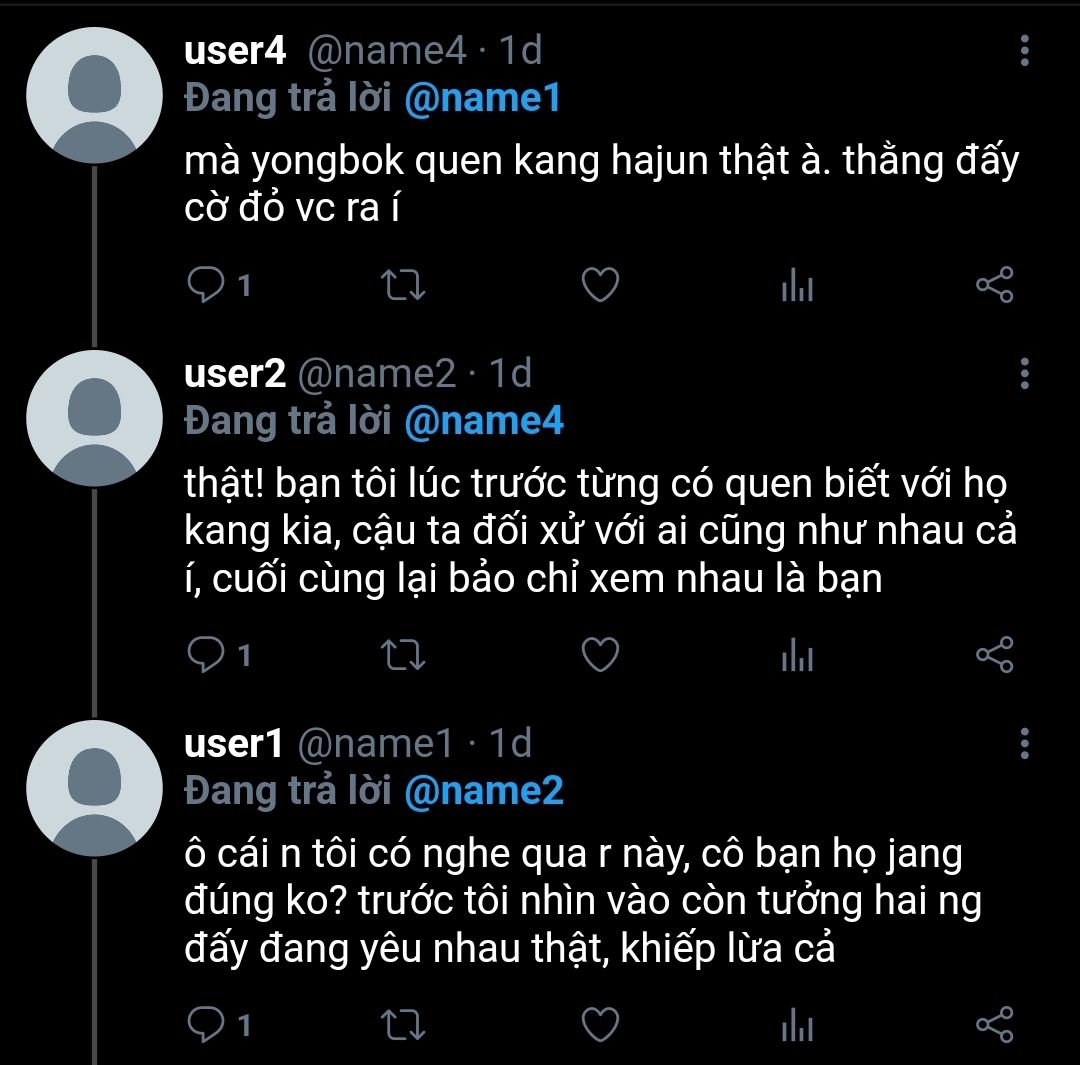Retweet user4's tweet about yongbok

click(404, 285)
